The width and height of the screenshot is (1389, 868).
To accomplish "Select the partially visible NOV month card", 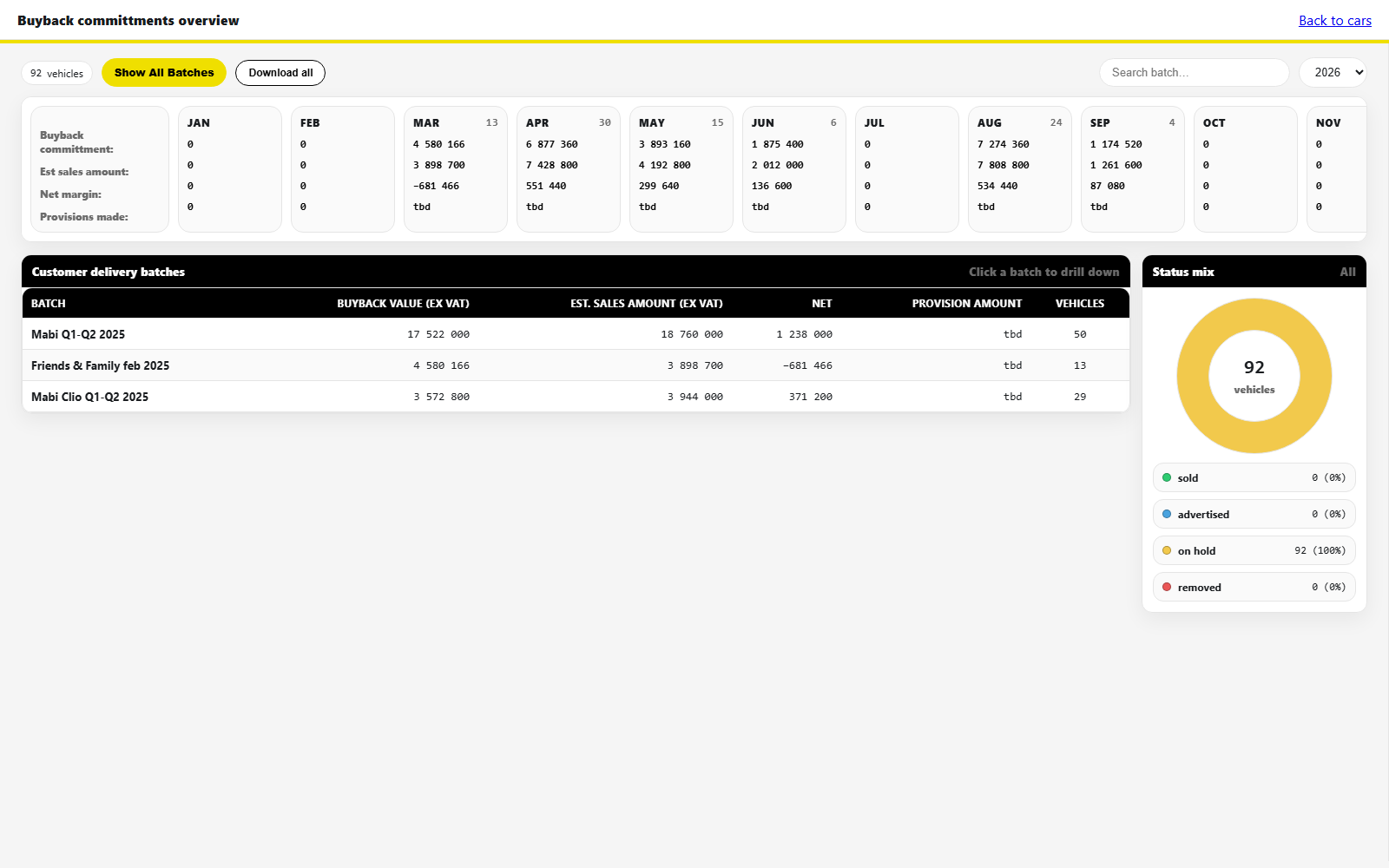I will 1337,169.
